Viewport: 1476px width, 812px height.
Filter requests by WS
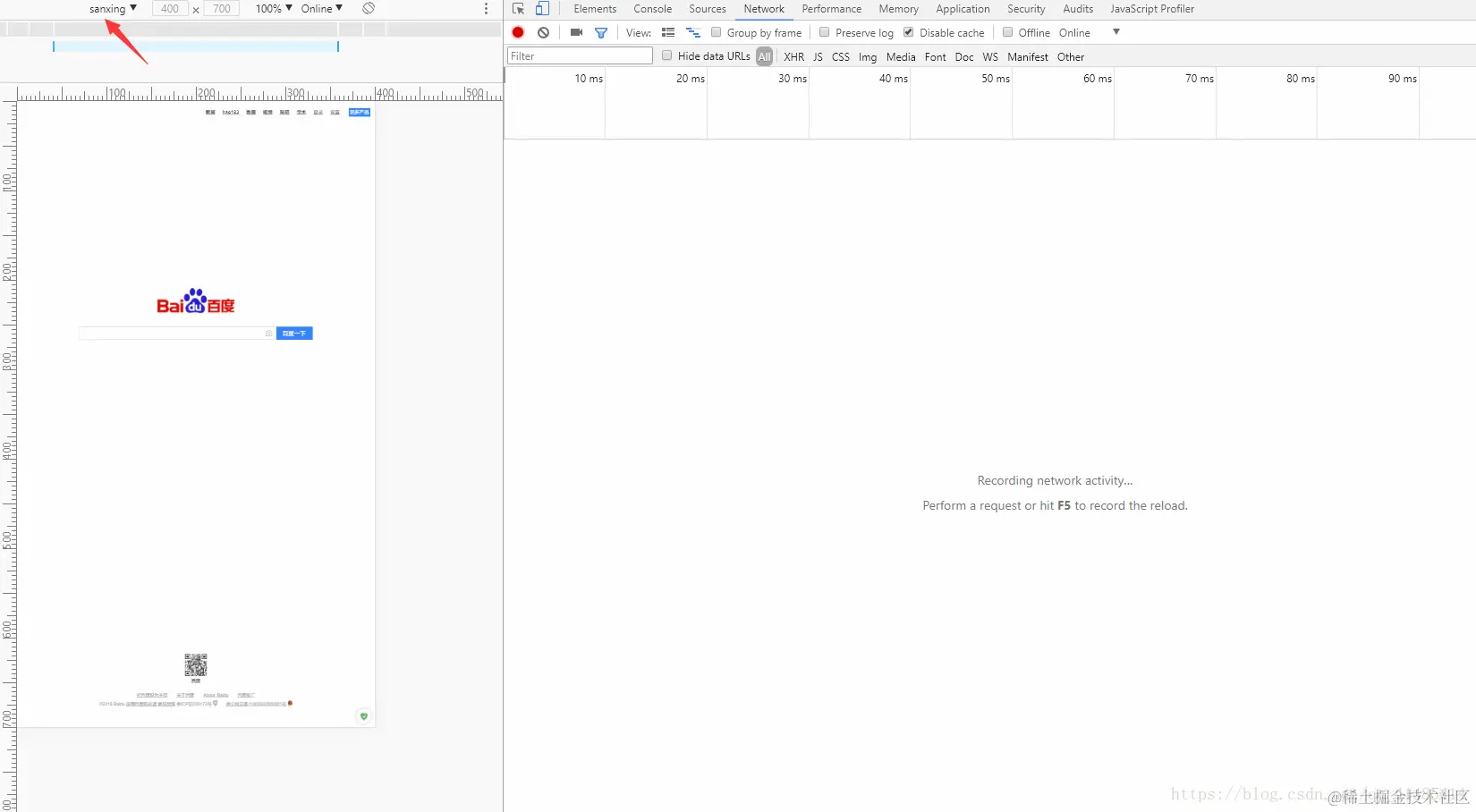pos(990,56)
